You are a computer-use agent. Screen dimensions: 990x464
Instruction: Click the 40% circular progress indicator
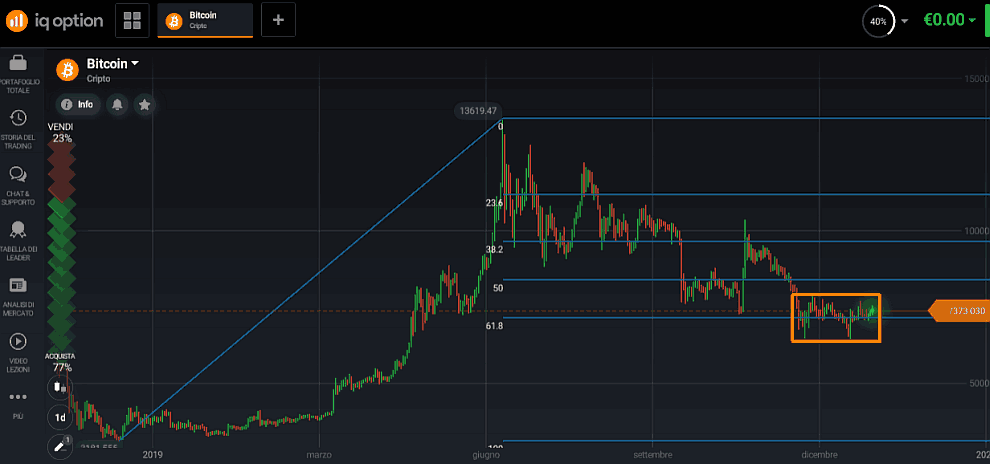(x=877, y=21)
